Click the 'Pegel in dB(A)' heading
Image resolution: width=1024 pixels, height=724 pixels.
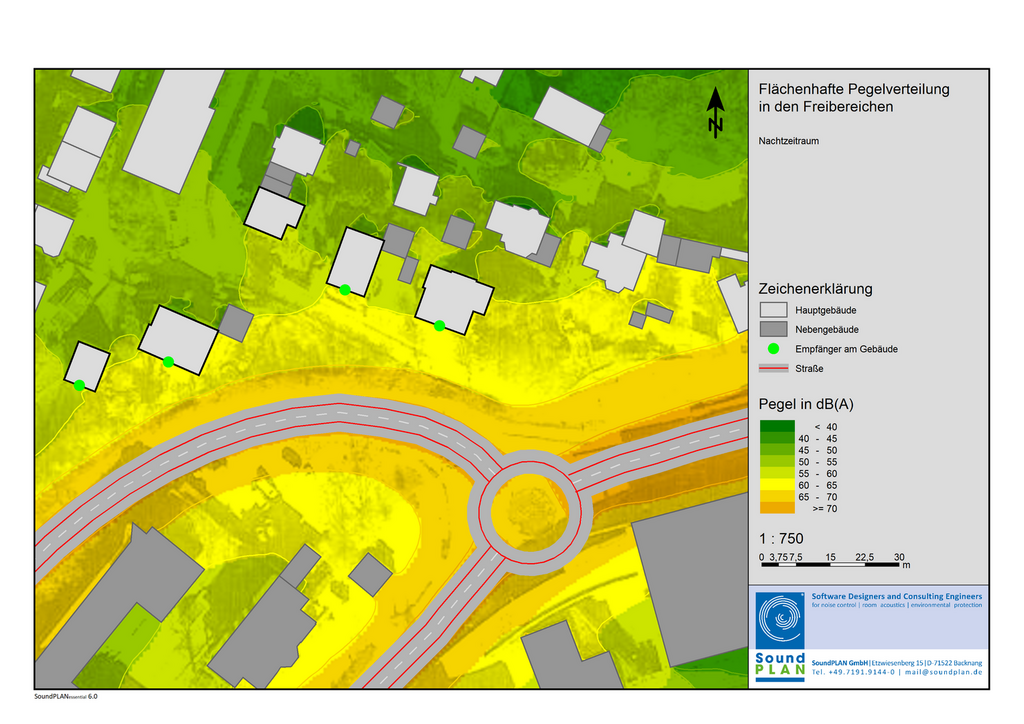[805, 404]
